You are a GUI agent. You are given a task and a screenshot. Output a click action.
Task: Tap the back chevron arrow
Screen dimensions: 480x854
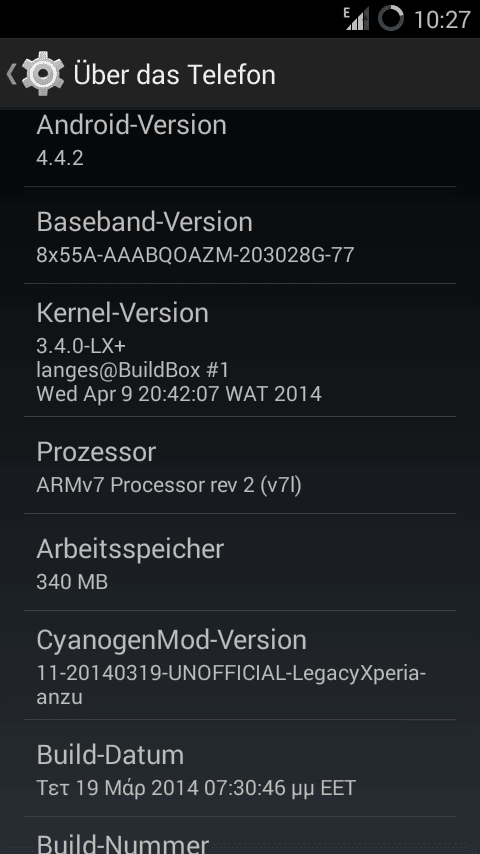11,74
